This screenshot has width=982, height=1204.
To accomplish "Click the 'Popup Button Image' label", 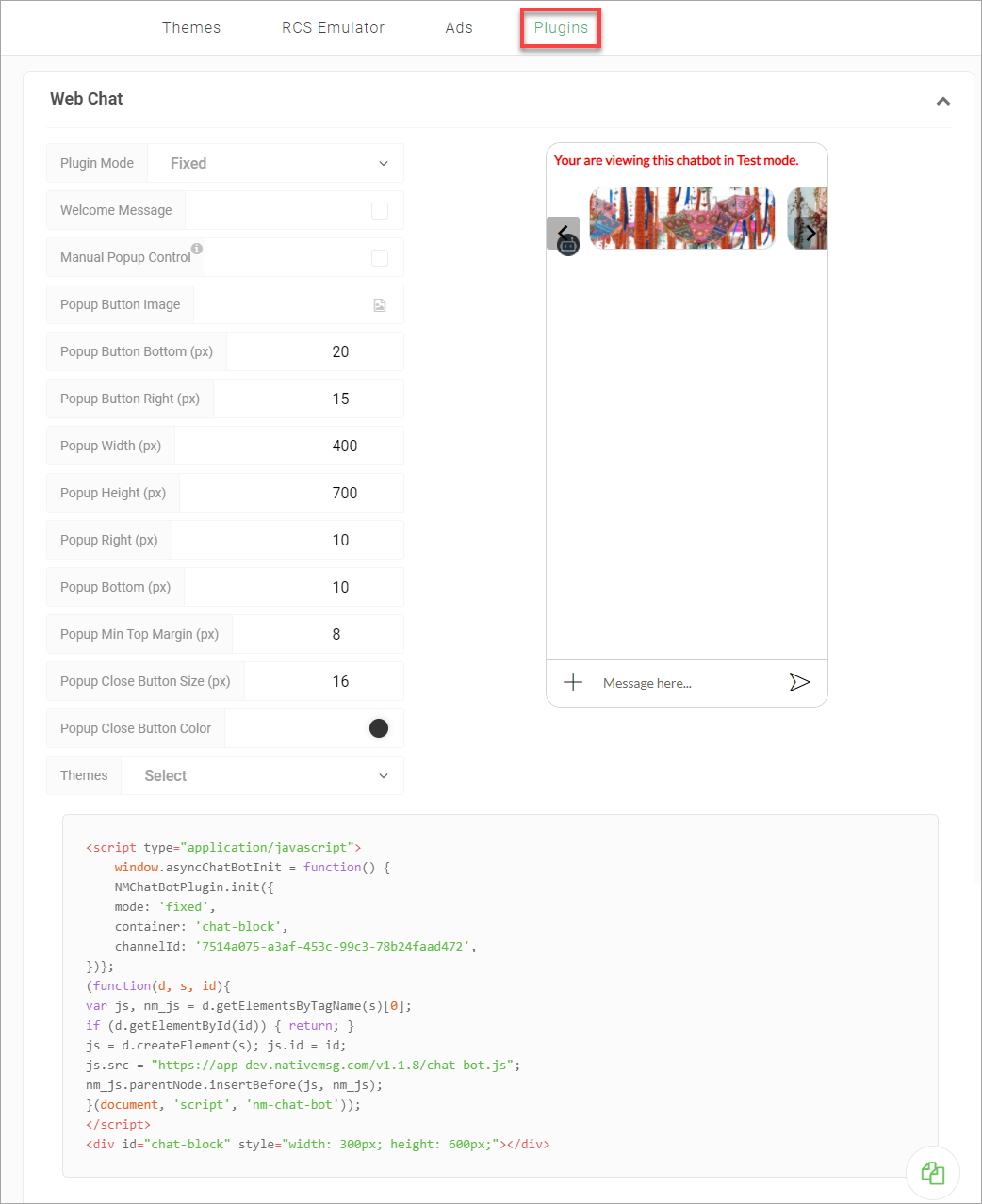I will (120, 304).
